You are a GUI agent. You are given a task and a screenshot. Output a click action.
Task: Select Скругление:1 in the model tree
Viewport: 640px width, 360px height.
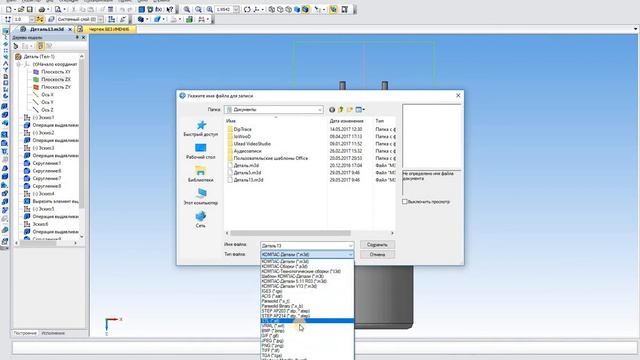42,163
